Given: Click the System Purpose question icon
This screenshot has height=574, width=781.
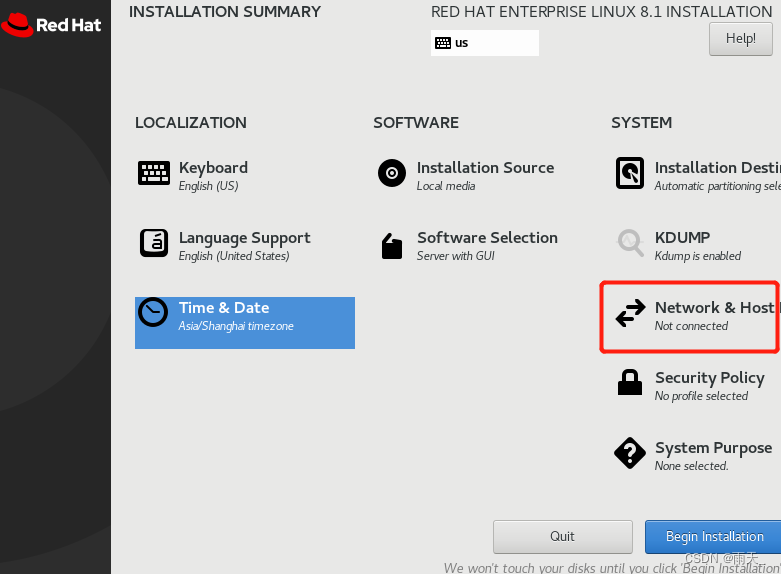Looking at the screenshot, I should coord(630,453).
